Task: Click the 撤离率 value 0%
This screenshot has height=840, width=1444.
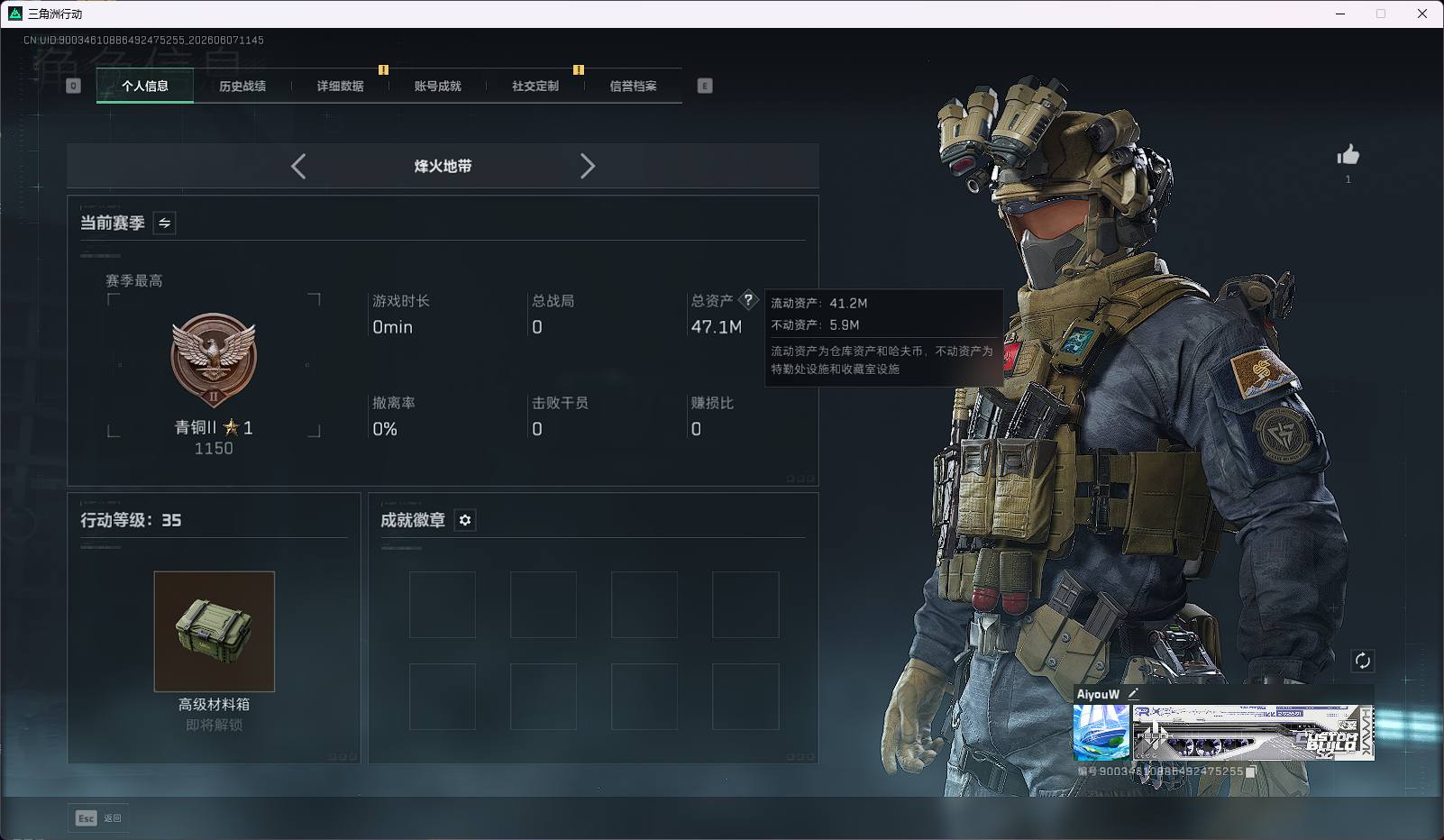Action: [x=385, y=429]
